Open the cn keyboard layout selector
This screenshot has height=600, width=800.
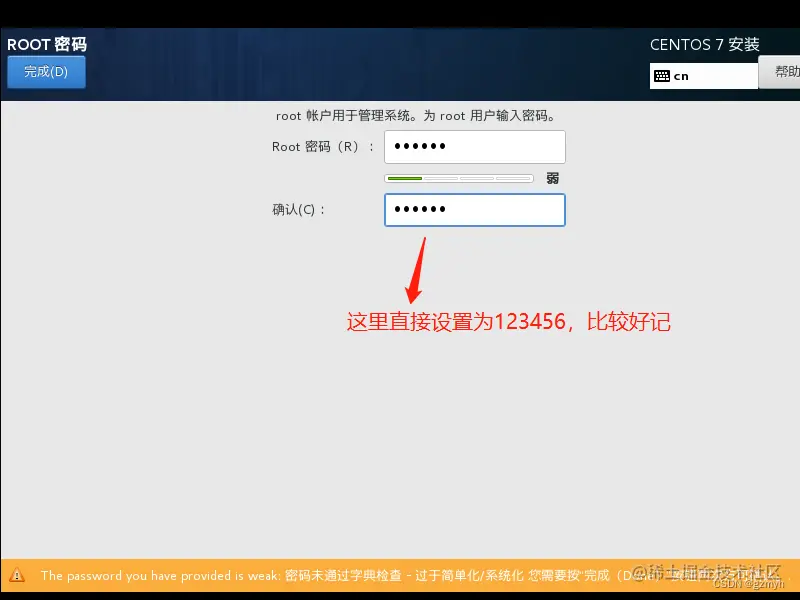[x=703, y=75]
